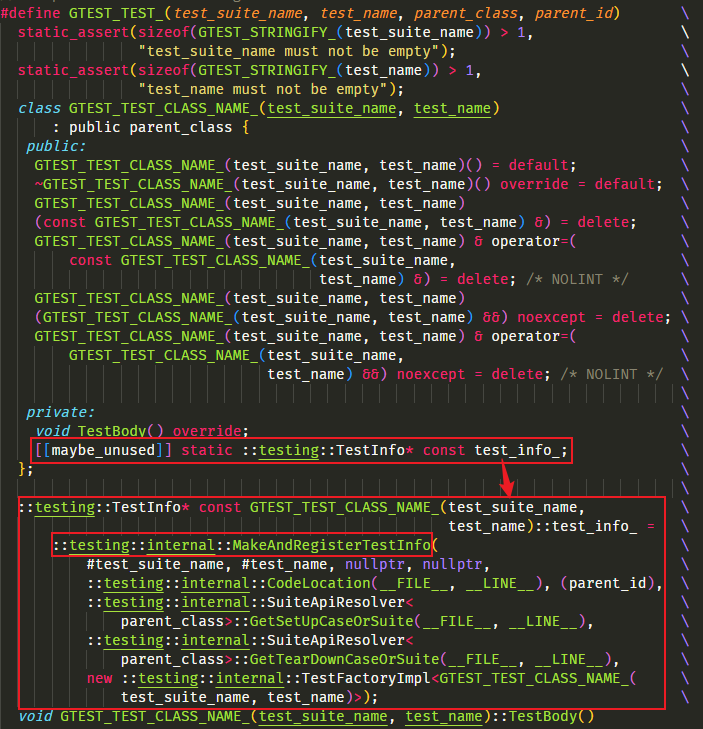Screen dimensions: 703x729
Task: Click ::test_info_ before the equals sign
Action: 586,526
